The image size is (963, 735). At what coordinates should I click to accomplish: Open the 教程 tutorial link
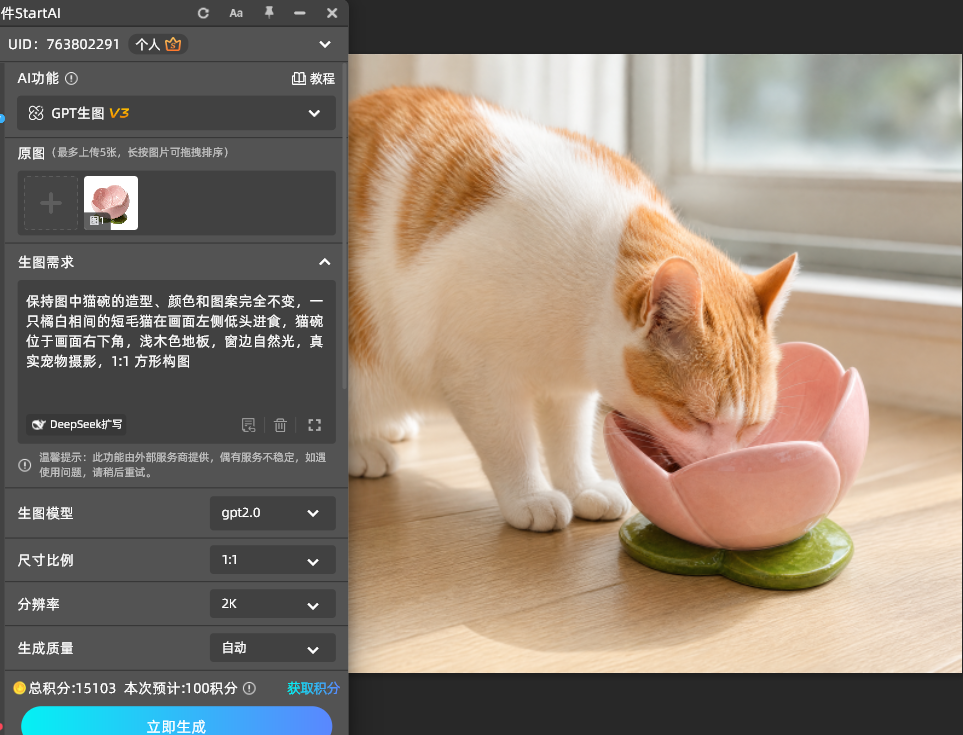coord(313,79)
